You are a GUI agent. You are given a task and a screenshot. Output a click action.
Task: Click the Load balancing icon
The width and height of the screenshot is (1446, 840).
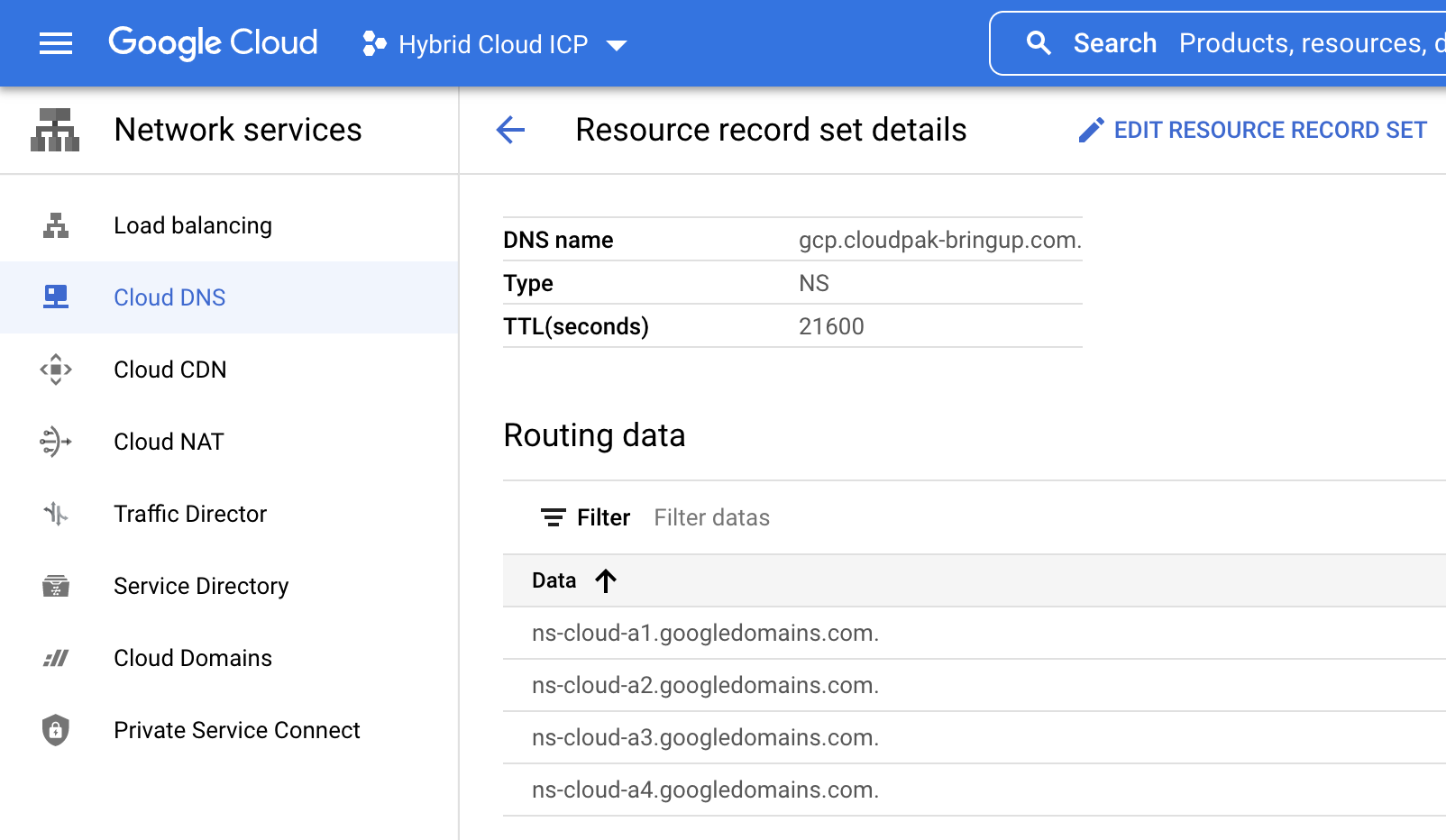pyautogui.click(x=56, y=225)
